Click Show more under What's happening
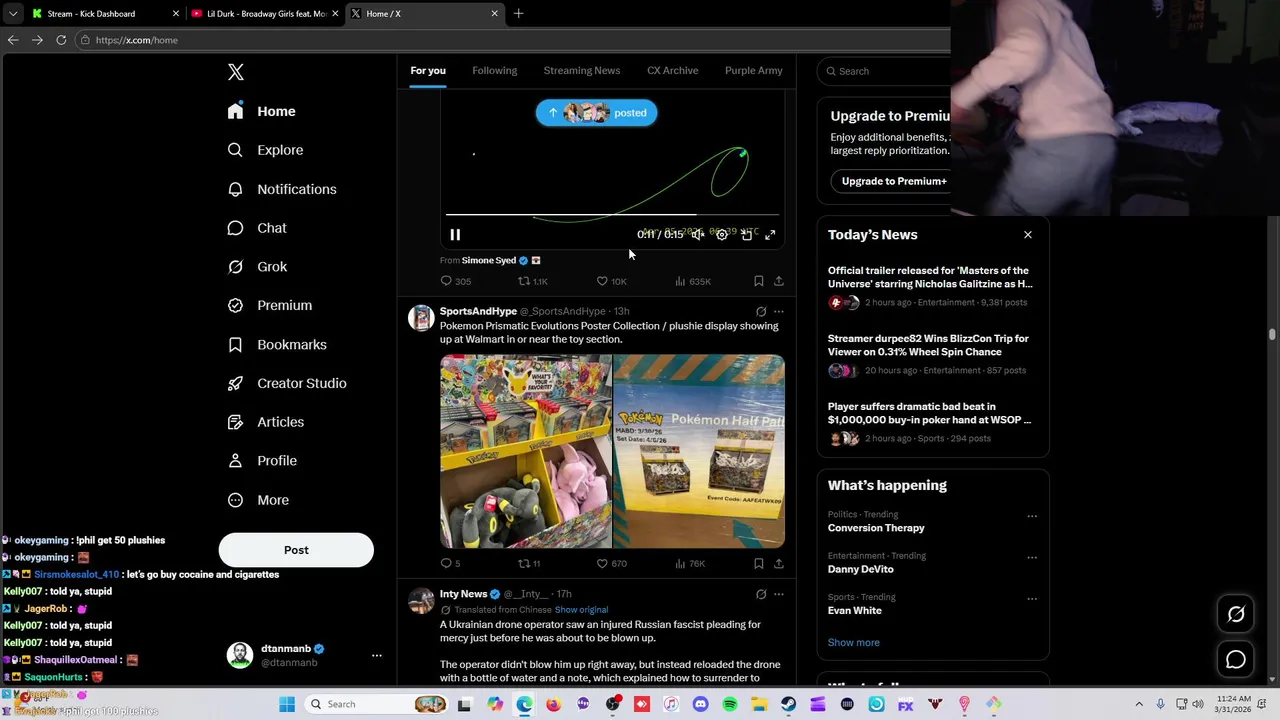Viewport: 1280px width, 720px height. (854, 642)
